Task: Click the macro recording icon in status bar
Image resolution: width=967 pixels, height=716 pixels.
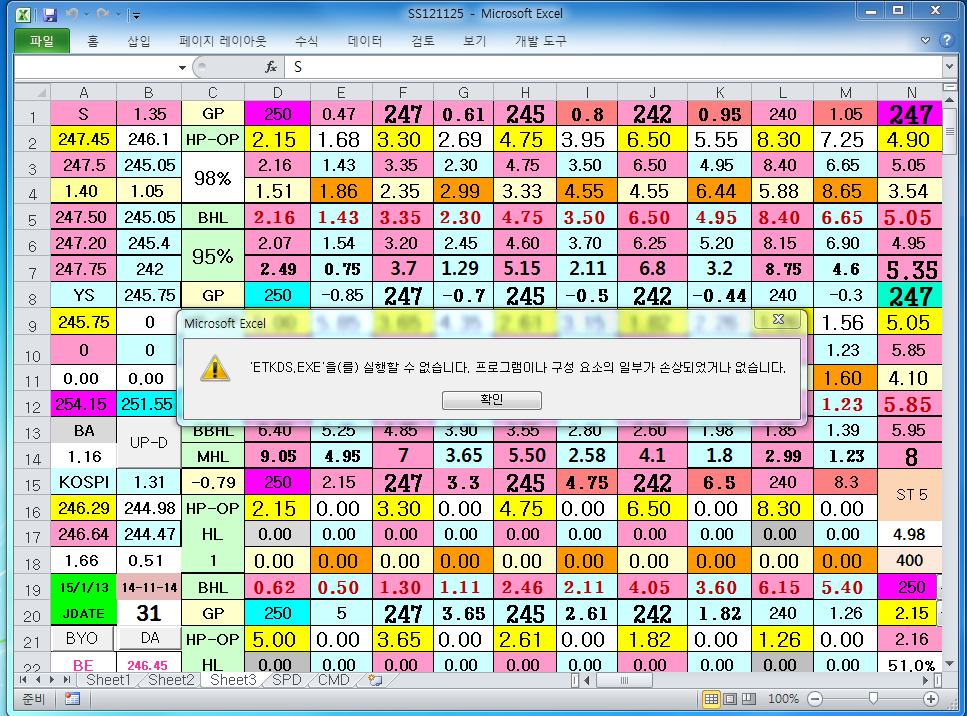Action: (72, 699)
